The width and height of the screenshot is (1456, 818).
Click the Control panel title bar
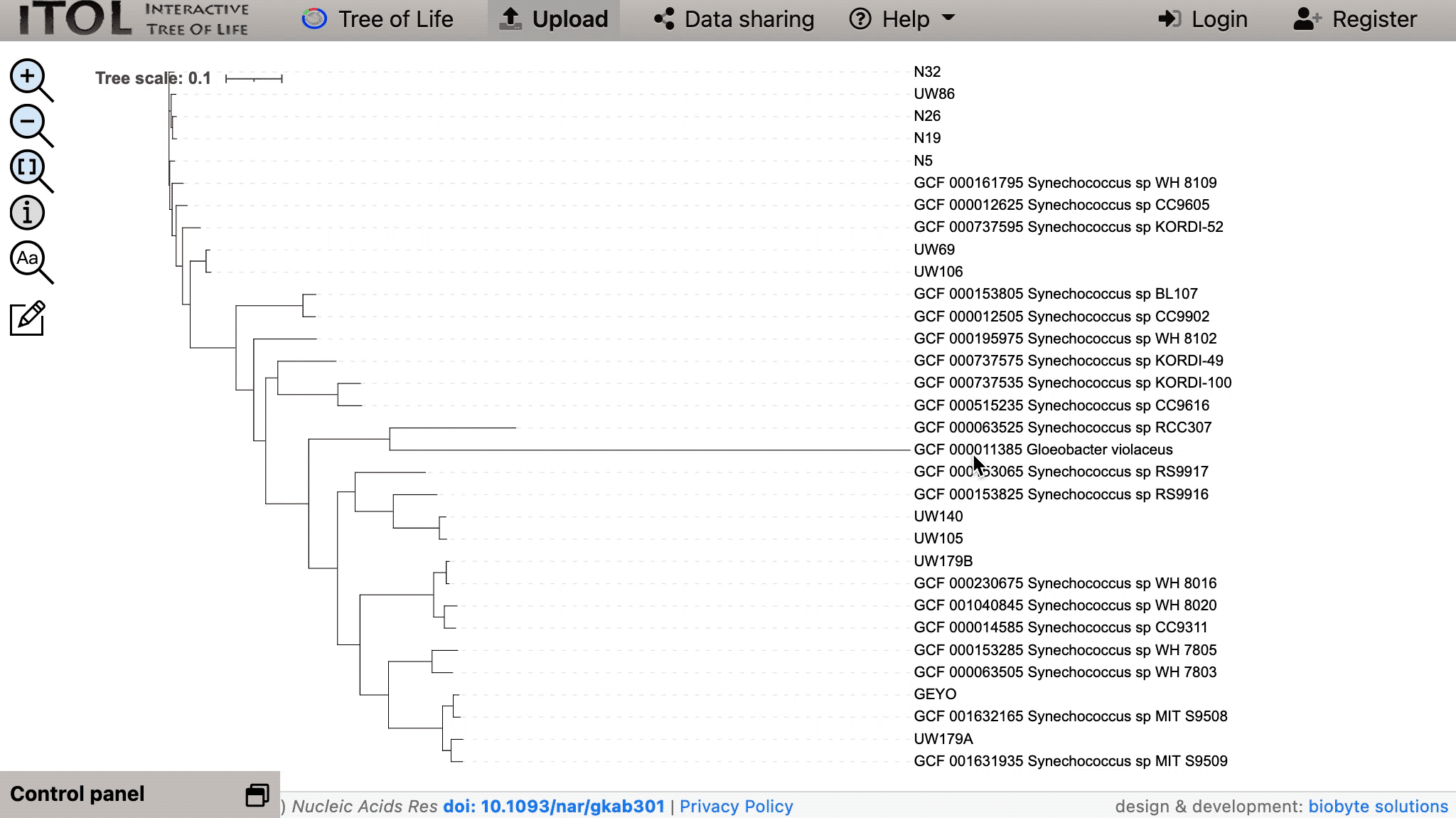pyautogui.click(x=78, y=794)
